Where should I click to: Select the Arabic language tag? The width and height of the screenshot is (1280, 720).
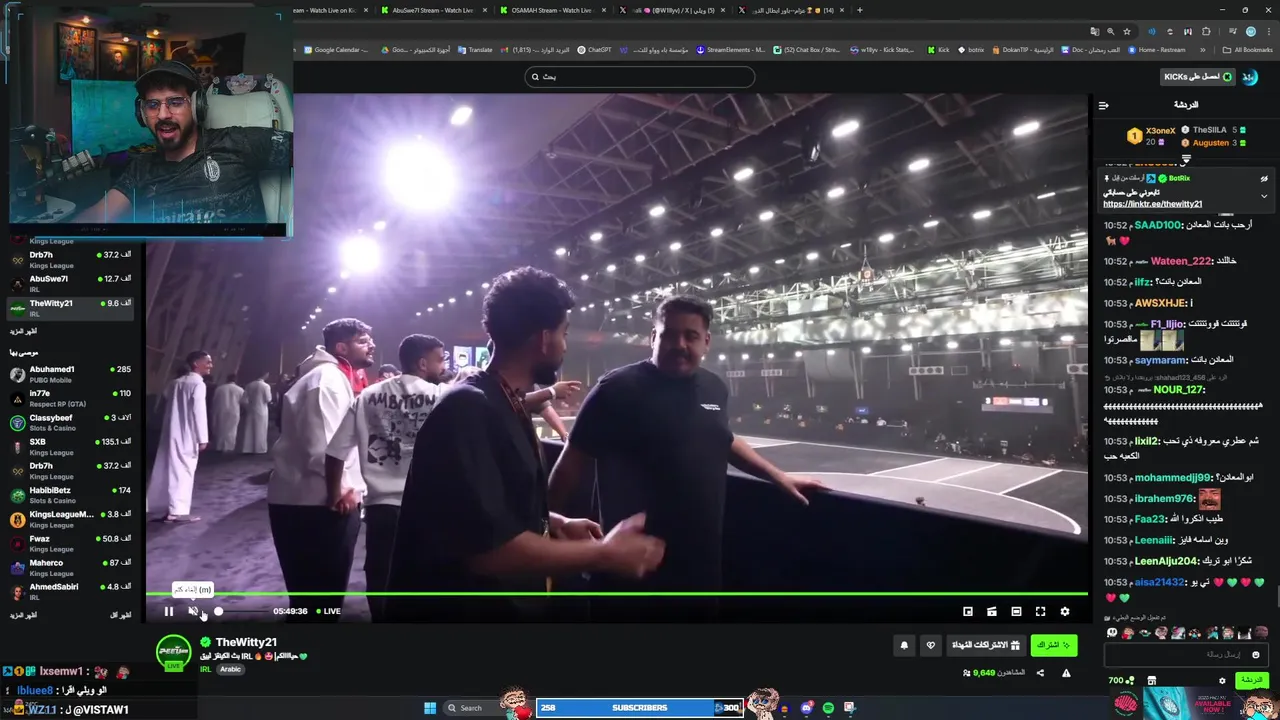[x=231, y=669]
